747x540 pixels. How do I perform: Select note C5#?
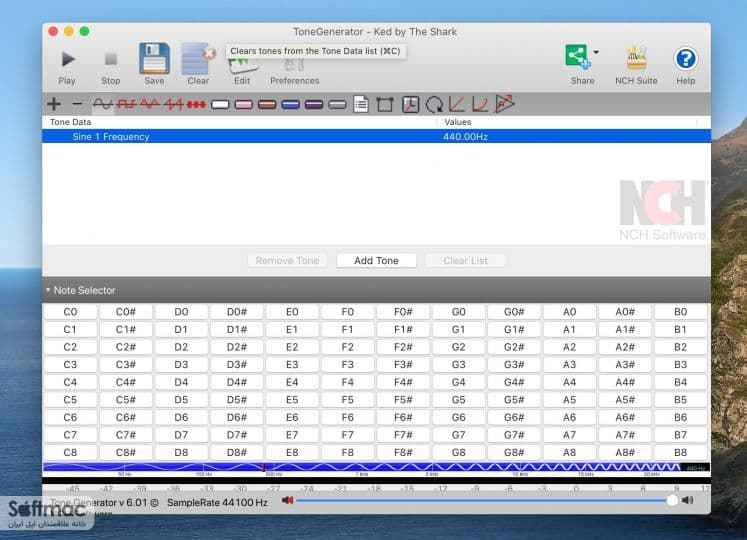pos(126,400)
